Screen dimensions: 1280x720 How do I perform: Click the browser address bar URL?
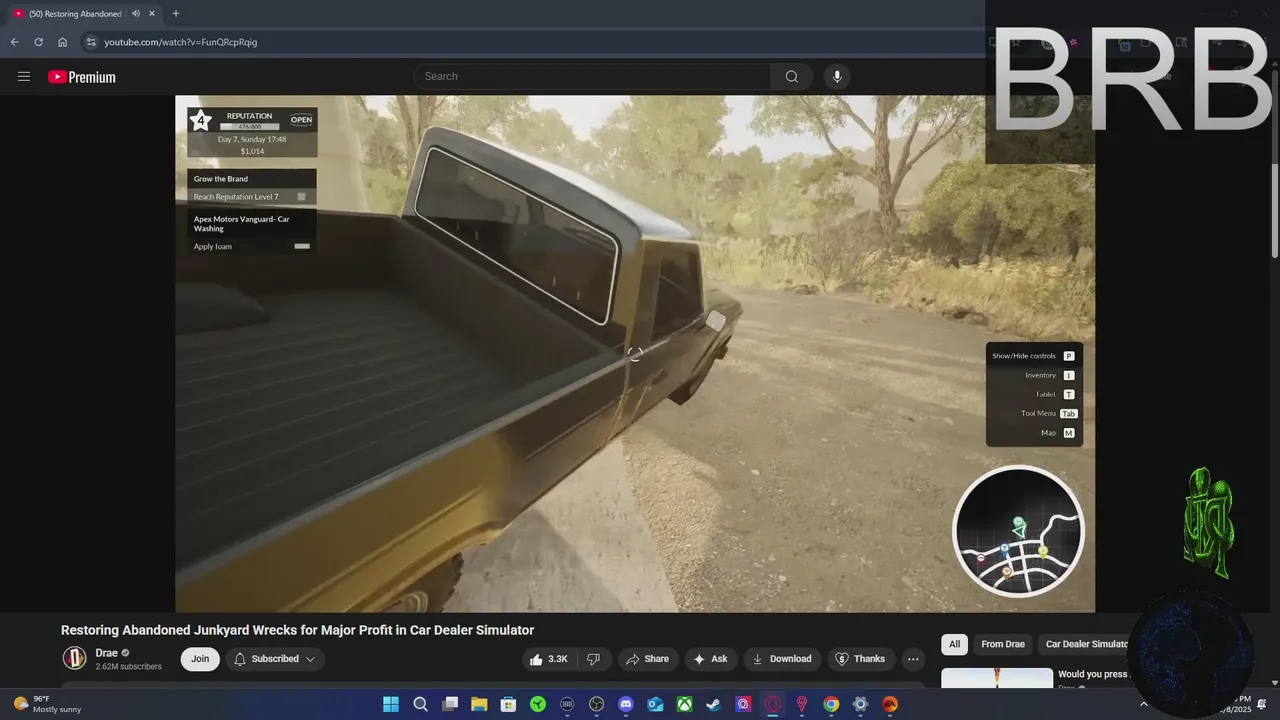coord(181,42)
